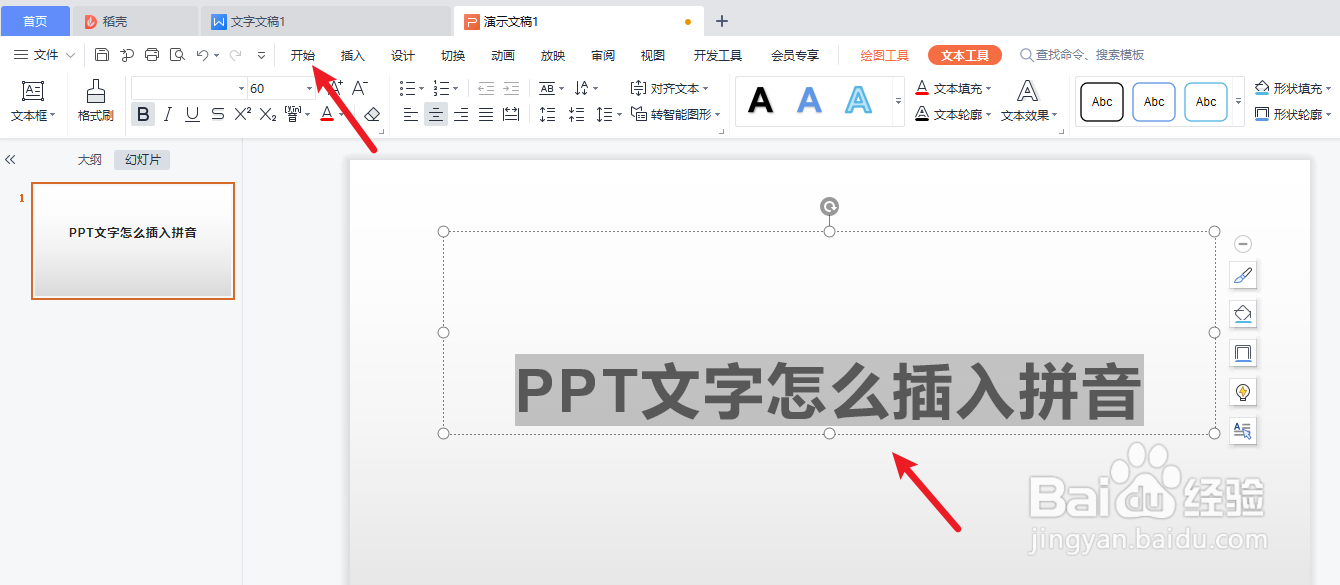Click the lightbulb suggestion icon beside textbox
Screen dimensions: 1340x585
1243,392
